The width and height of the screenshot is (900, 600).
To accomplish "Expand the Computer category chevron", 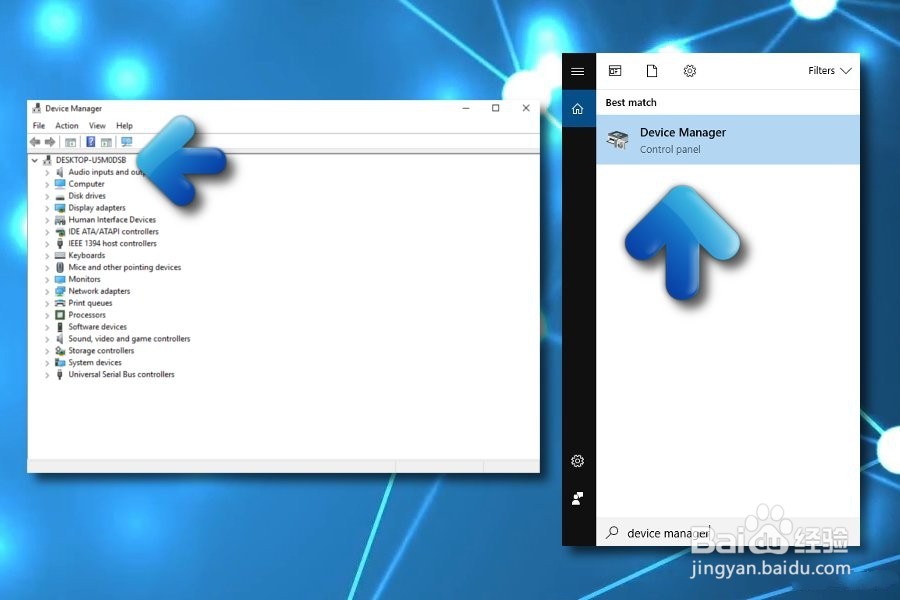I will click(x=47, y=184).
